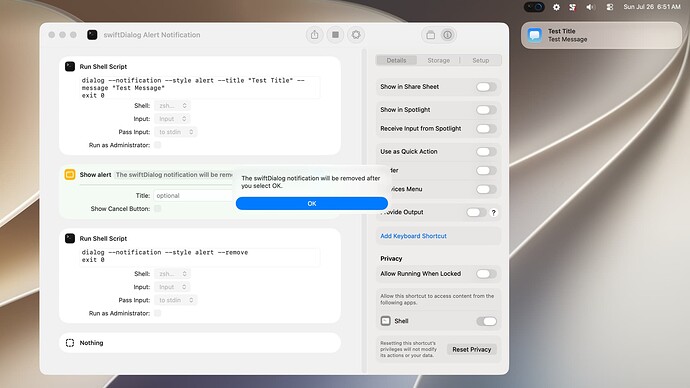Open the Provide Output help question mark
Image resolution: width=690 pixels, height=388 pixels.
494,212
